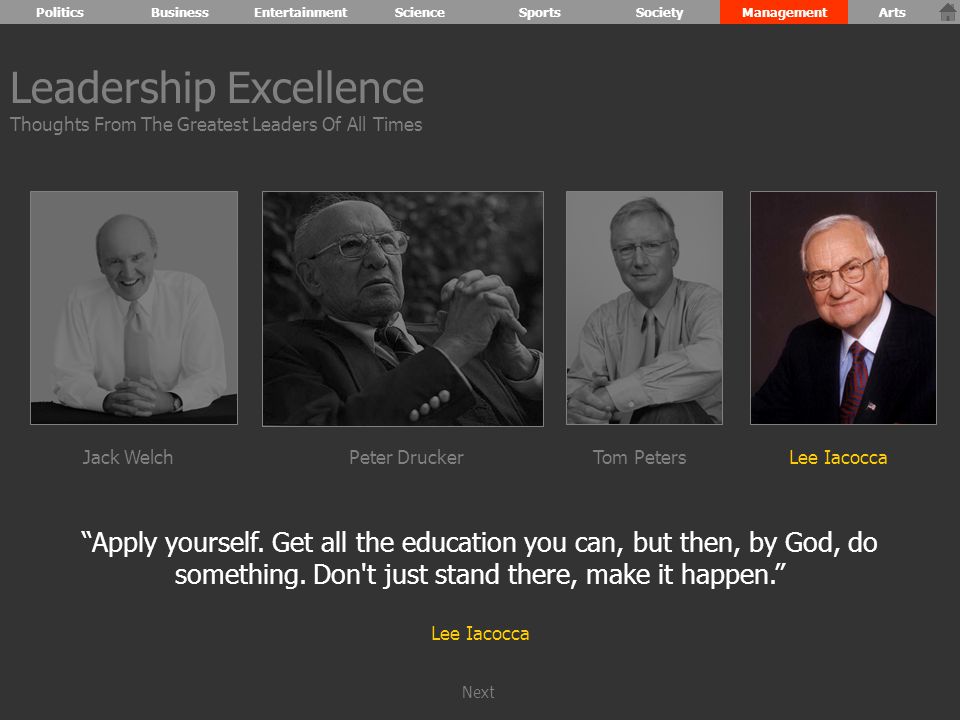
Task: Open the Sports tab
Action: [x=539, y=12]
